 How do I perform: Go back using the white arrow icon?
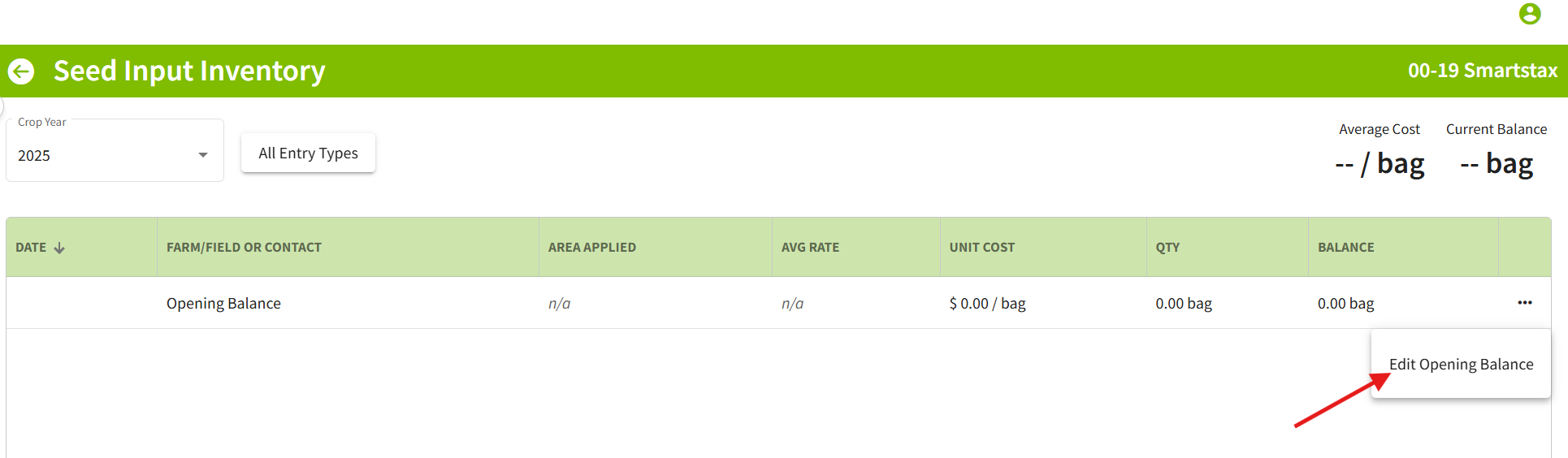[x=22, y=71]
